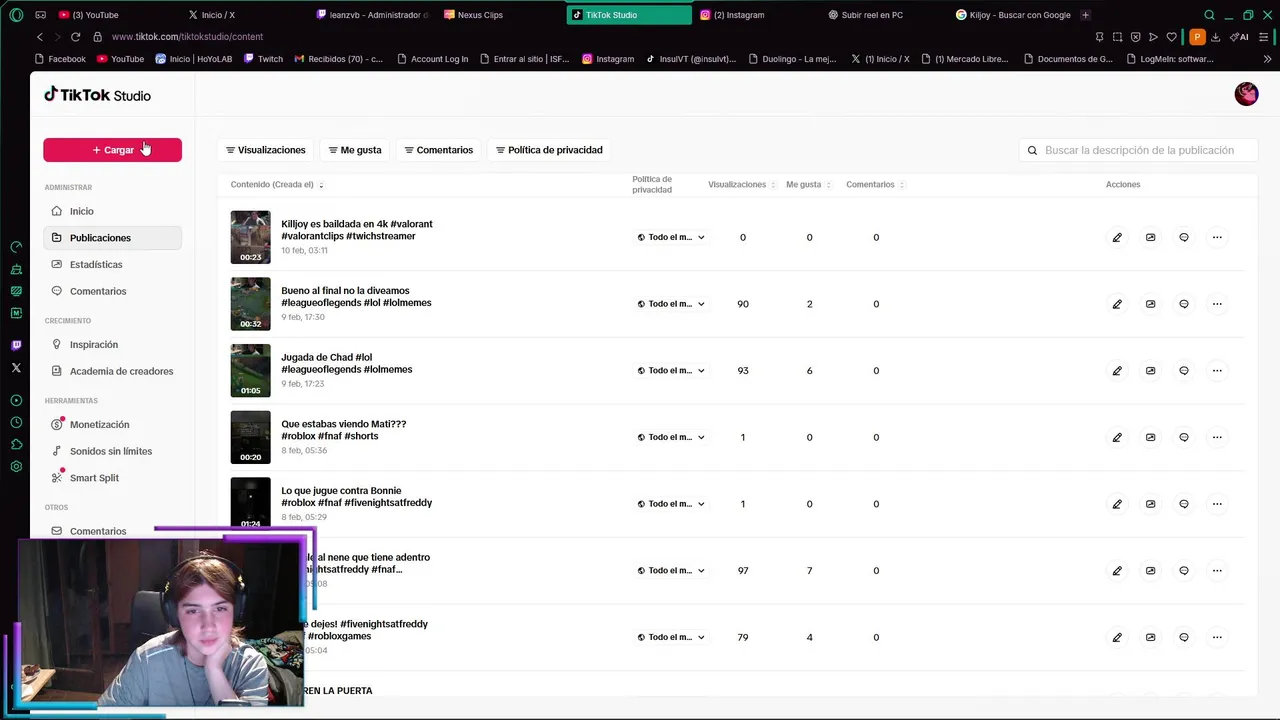1280x720 pixels.
Task: Go to Inicio in sidebar
Action: click(112, 211)
